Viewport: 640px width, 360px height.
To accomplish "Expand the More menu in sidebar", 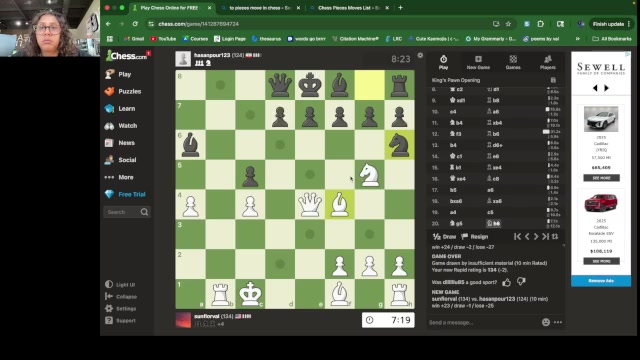I will pyautogui.click(x=119, y=177).
